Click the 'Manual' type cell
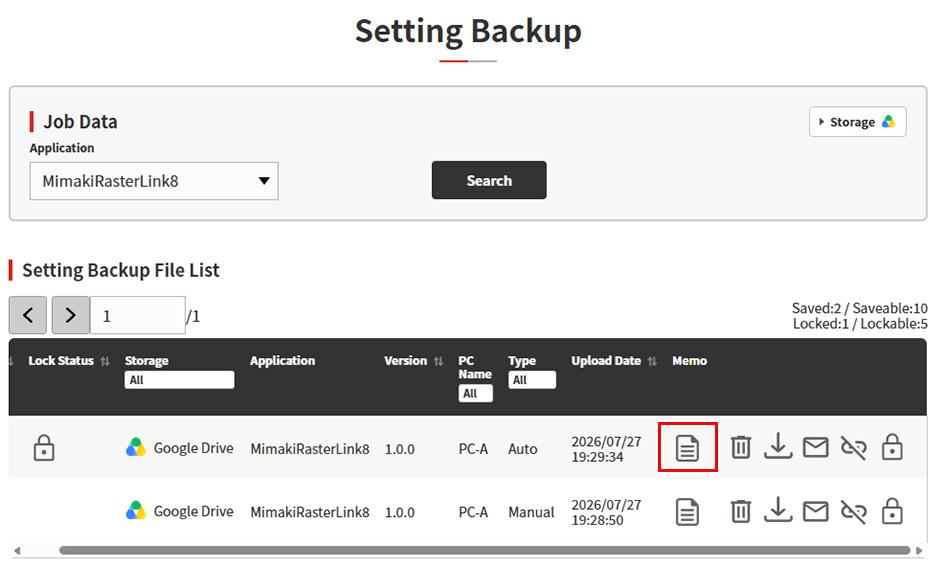The width and height of the screenshot is (945, 568). click(531, 513)
